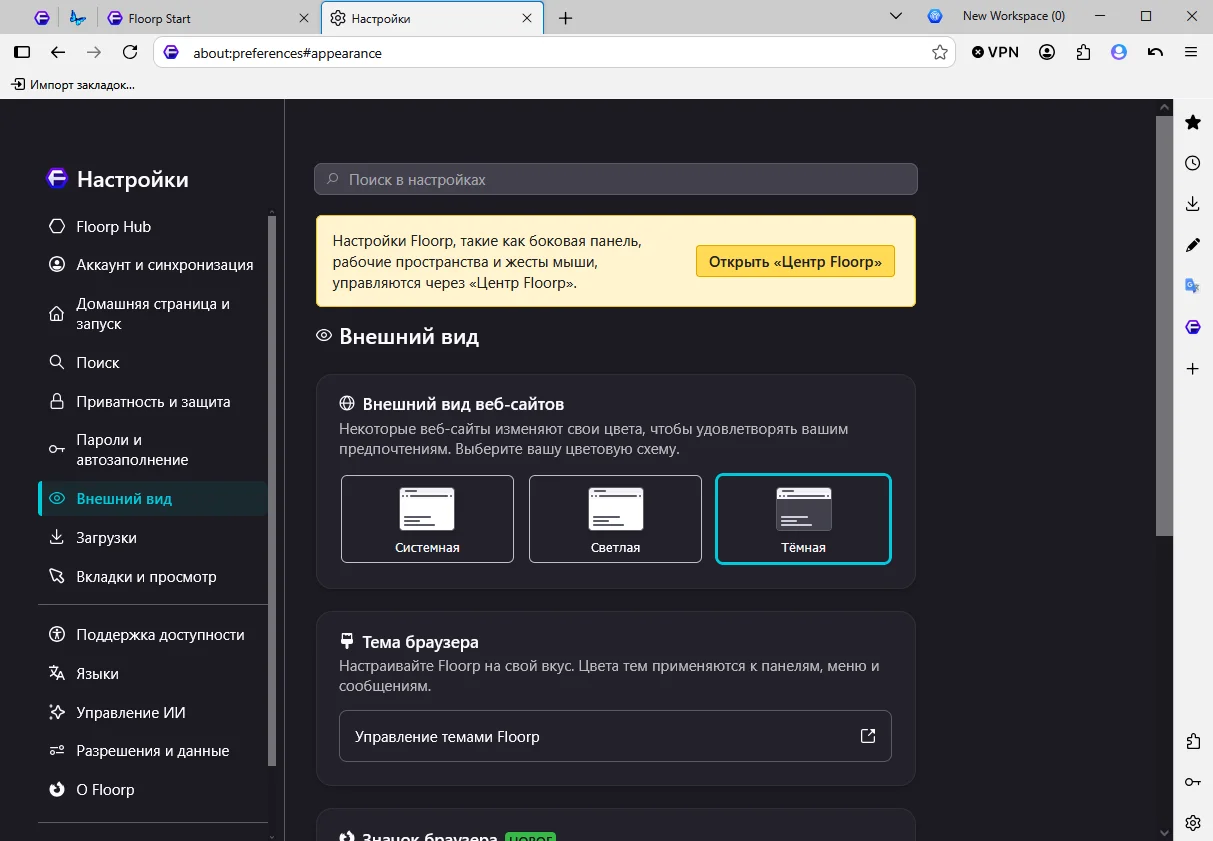Open the hamburger application menu
Screen dimensions: 1213x841
(x=1191, y=52)
